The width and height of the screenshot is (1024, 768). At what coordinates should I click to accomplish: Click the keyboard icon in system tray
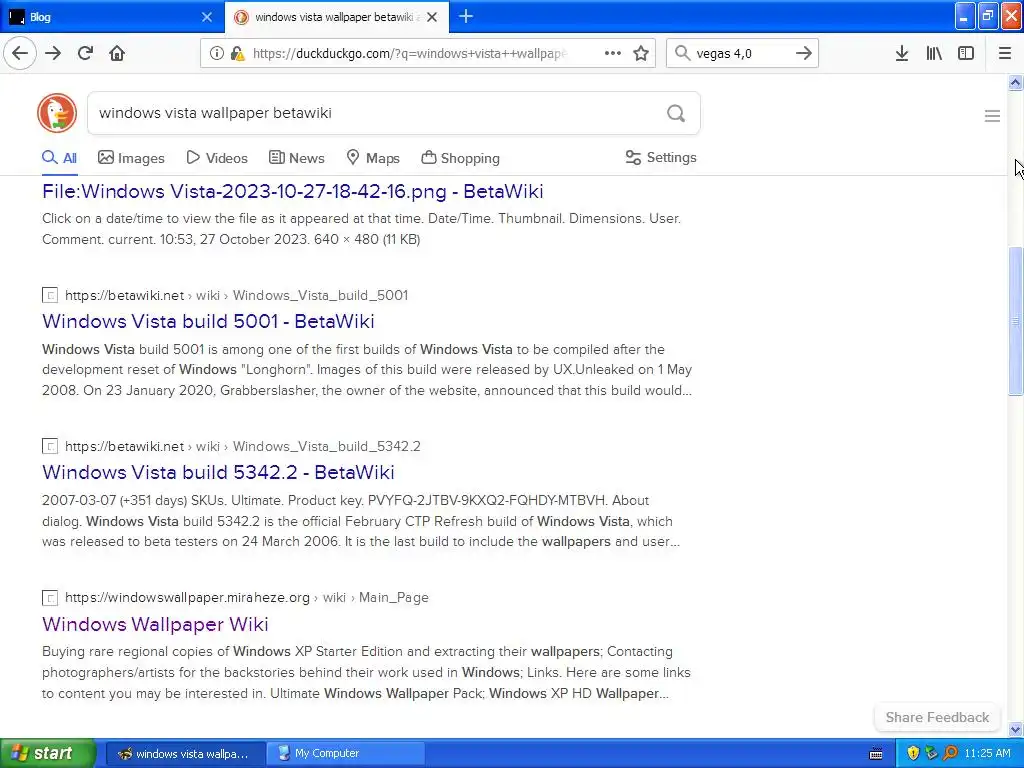click(876, 754)
